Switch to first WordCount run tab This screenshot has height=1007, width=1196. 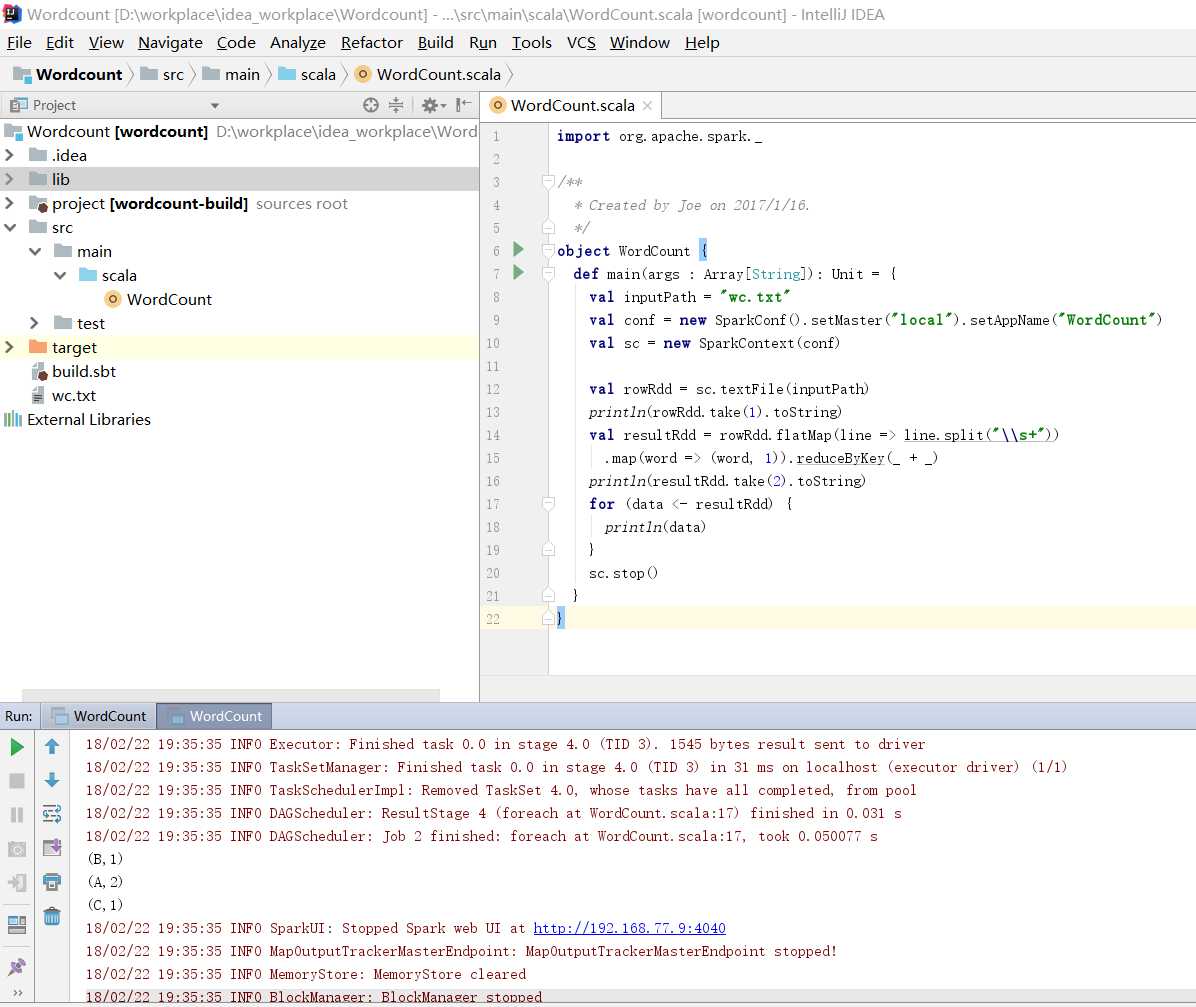[99, 716]
